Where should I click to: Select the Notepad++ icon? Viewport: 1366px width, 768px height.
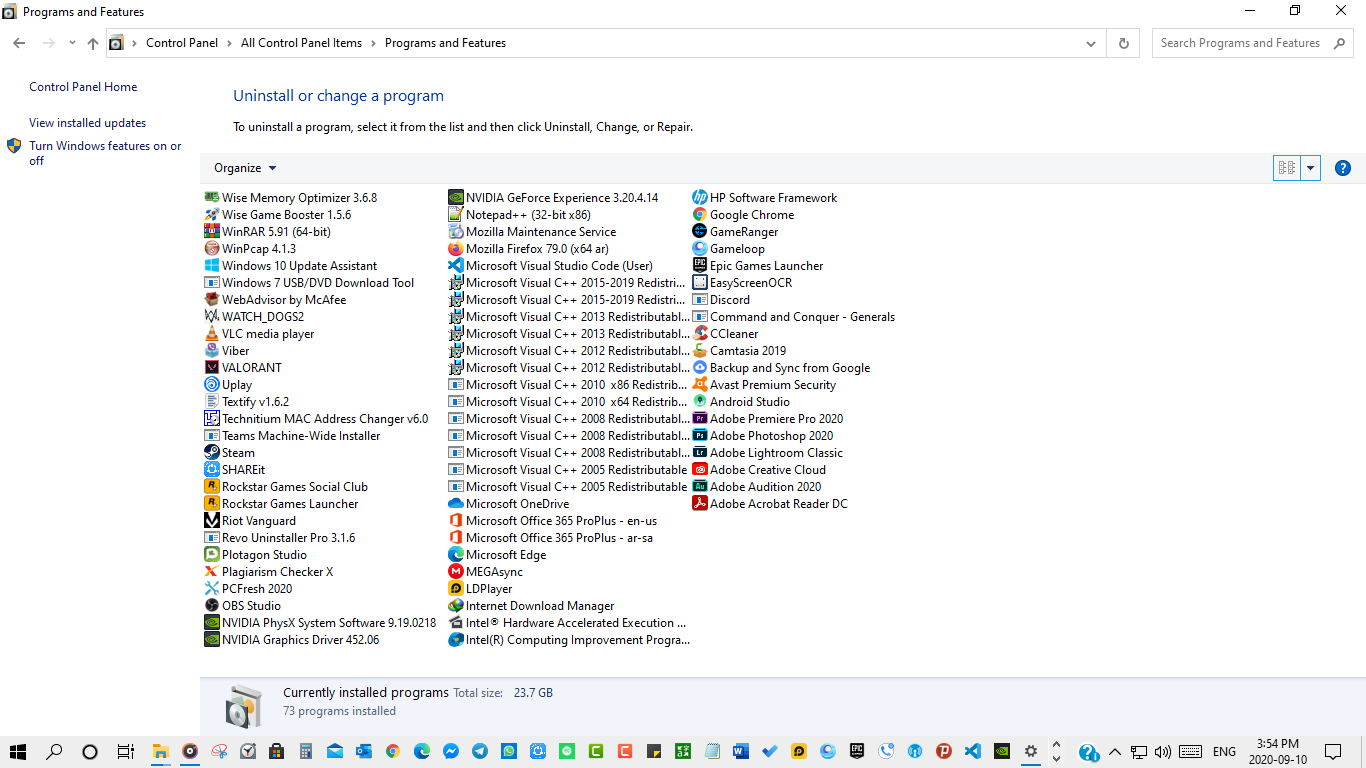[x=456, y=215]
